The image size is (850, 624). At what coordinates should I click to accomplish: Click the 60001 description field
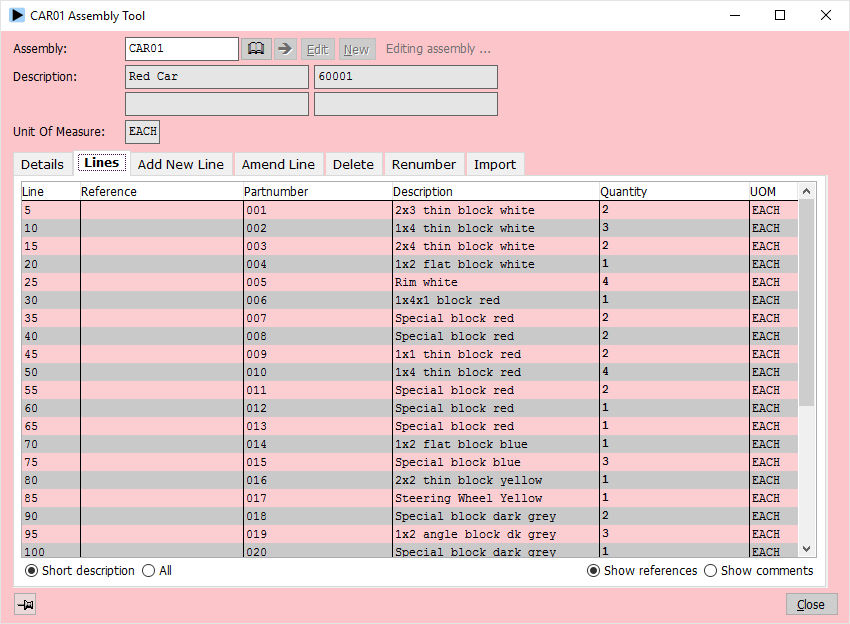pyautogui.click(x=406, y=77)
